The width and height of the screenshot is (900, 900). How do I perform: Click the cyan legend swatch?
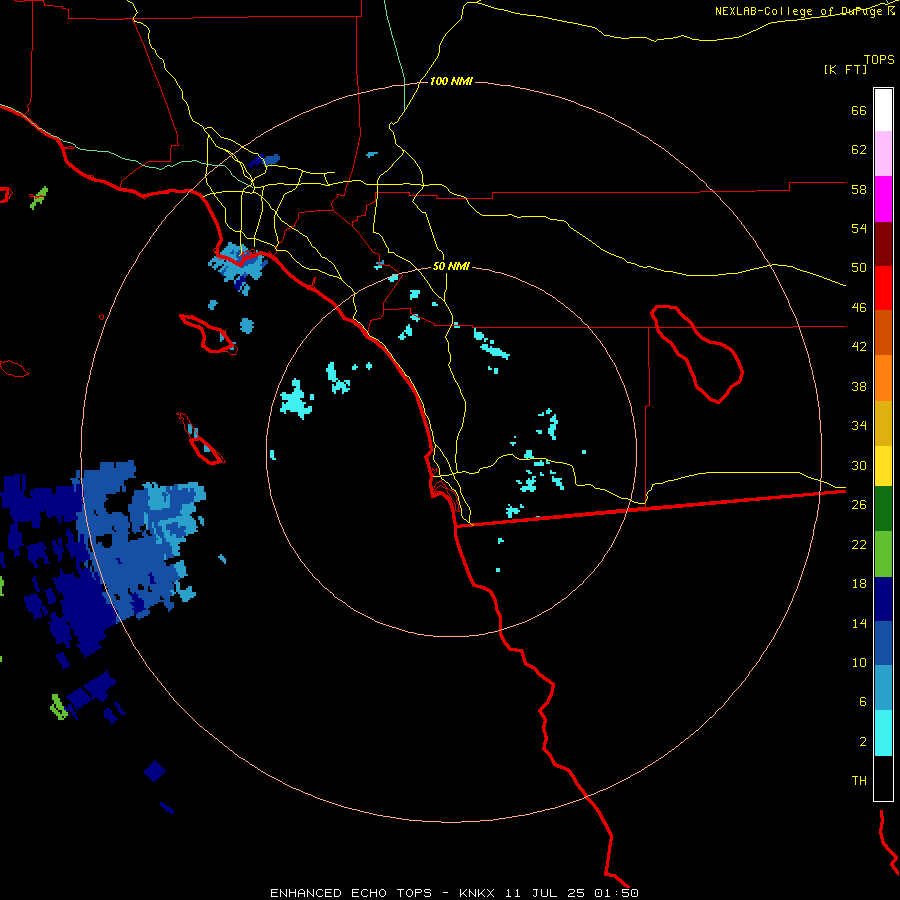pos(883,733)
